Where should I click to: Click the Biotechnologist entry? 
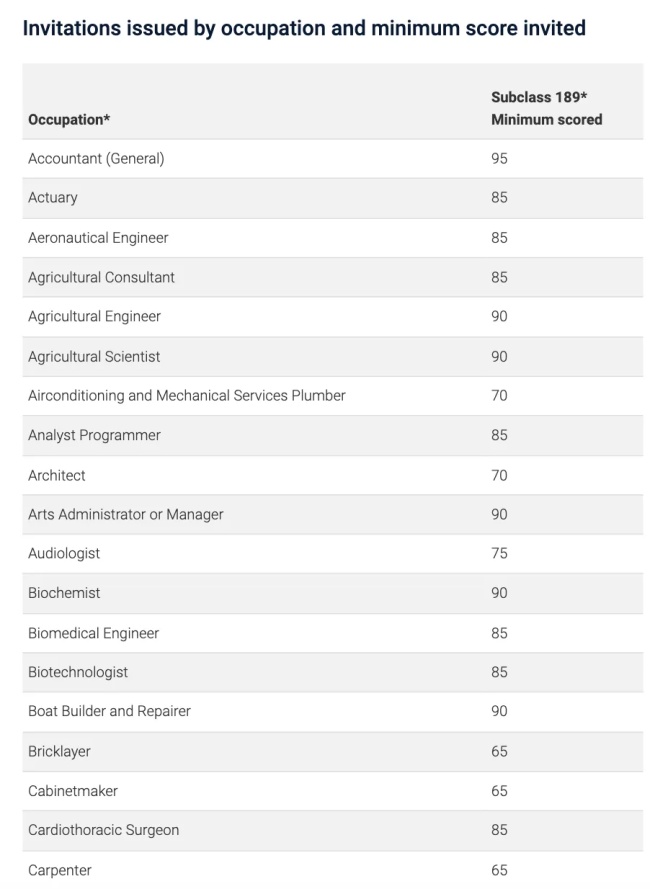[78, 672]
